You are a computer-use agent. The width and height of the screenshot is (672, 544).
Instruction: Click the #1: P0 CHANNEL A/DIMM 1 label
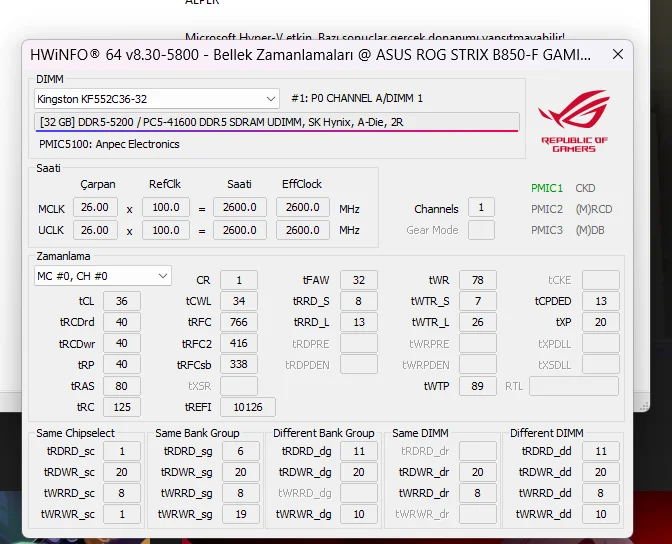(x=357, y=99)
